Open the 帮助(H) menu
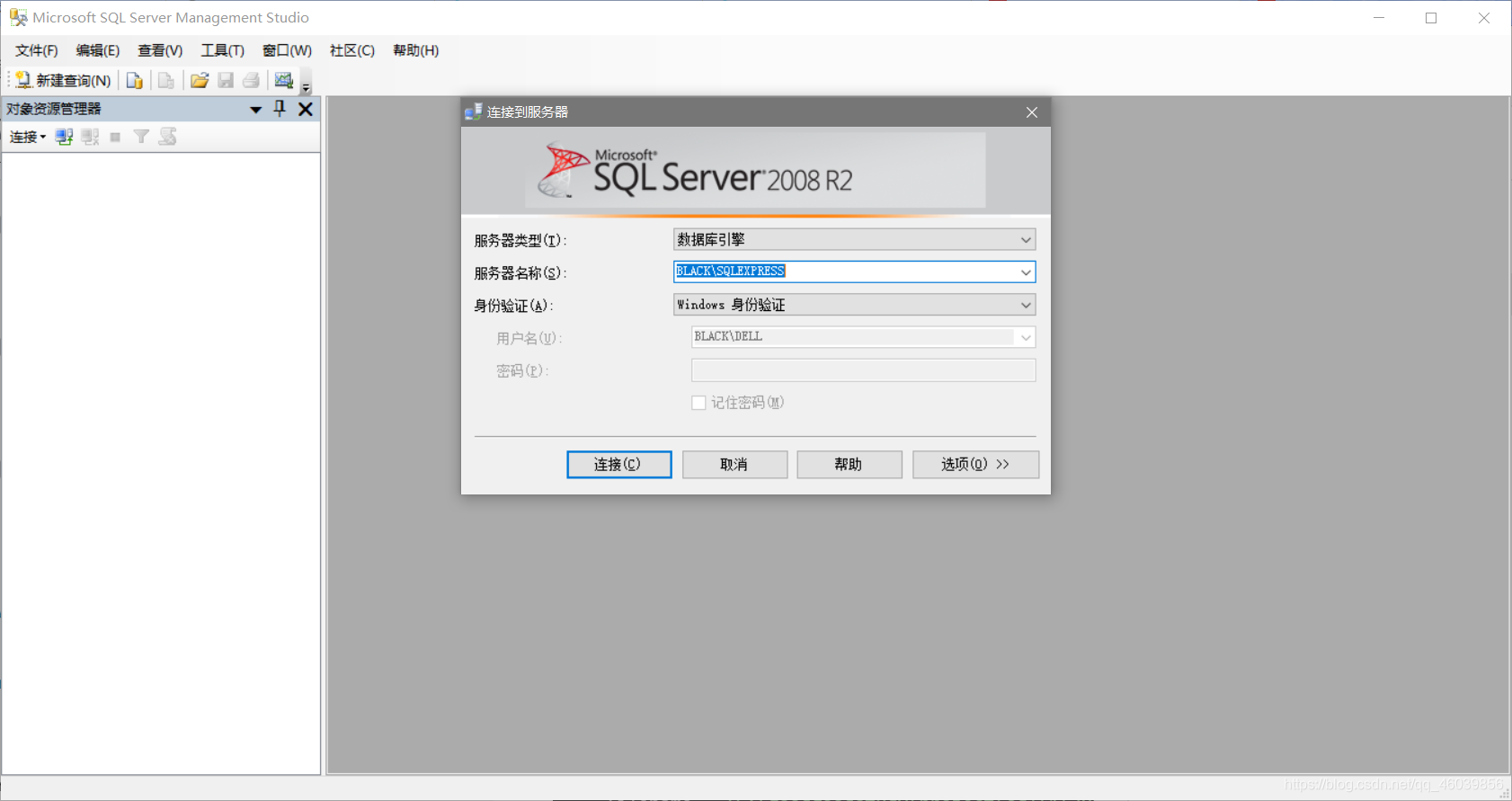Viewport: 1512px width, 801px height. [416, 50]
